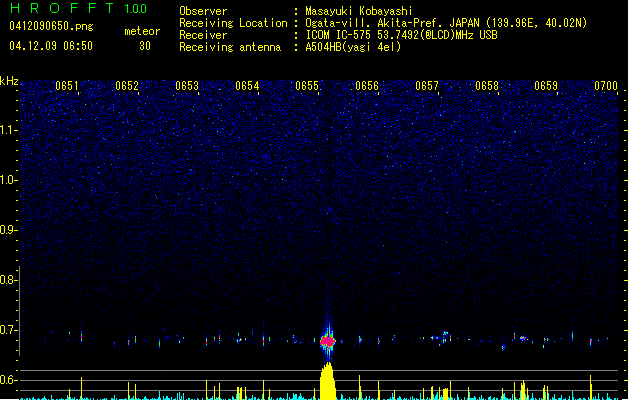Click the 0659 time marker

(546, 86)
